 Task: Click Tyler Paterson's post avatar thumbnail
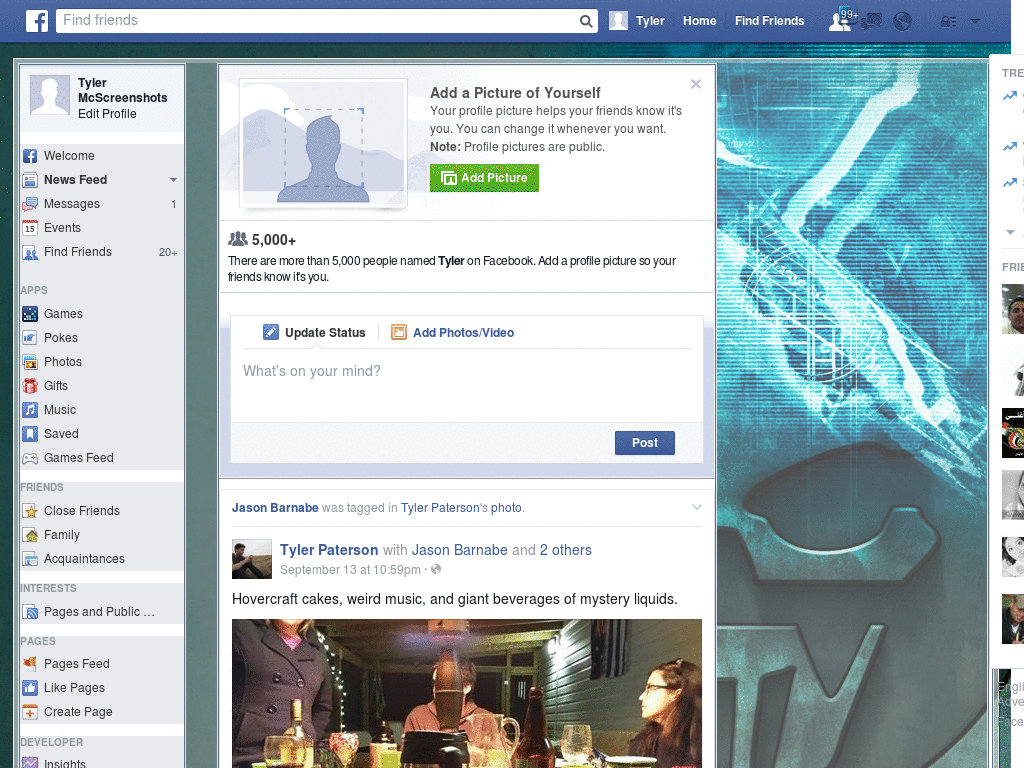click(x=251, y=559)
